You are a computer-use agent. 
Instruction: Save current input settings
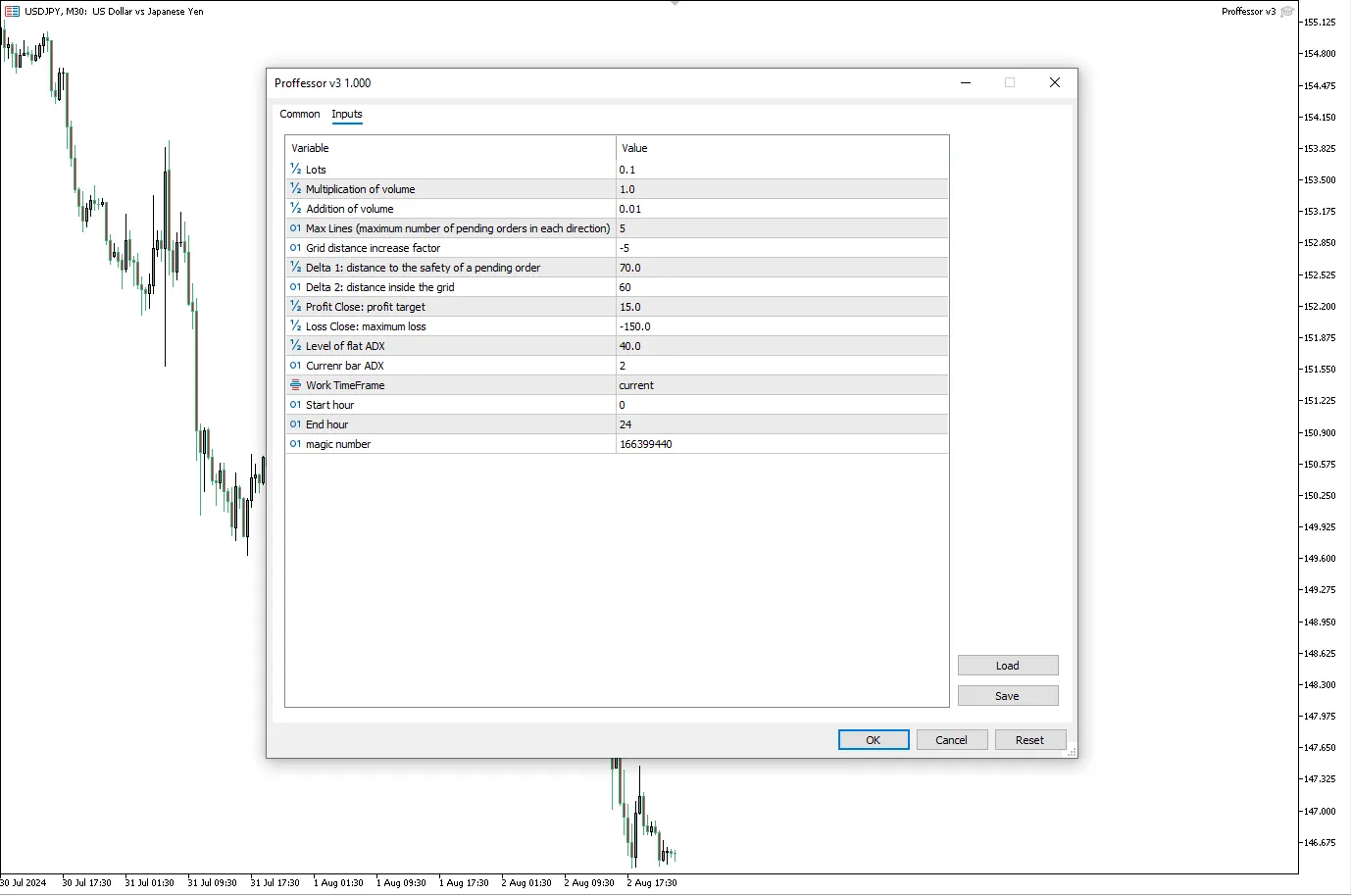coord(1007,696)
